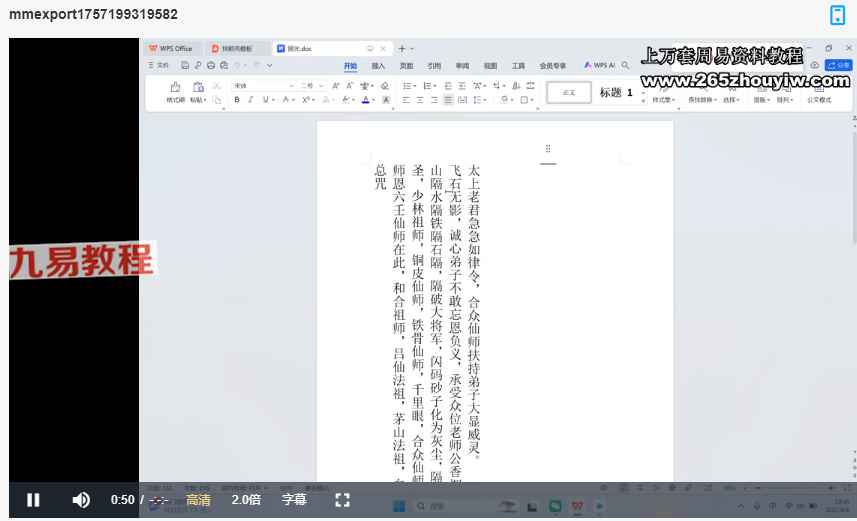Image resolution: width=857 pixels, height=521 pixels.
Task: Expand the font name dropdown showing 宋体
Action: pyautogui.click(x=291, y=86)
